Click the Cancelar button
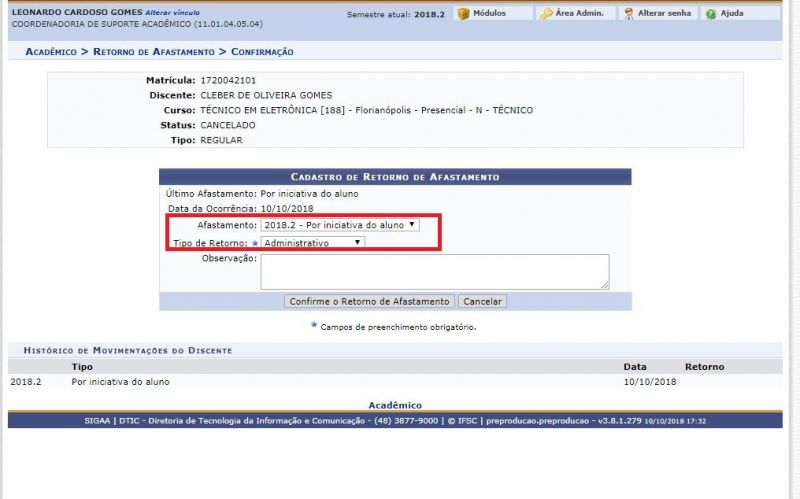800x499 pixels. coord(482,301)
